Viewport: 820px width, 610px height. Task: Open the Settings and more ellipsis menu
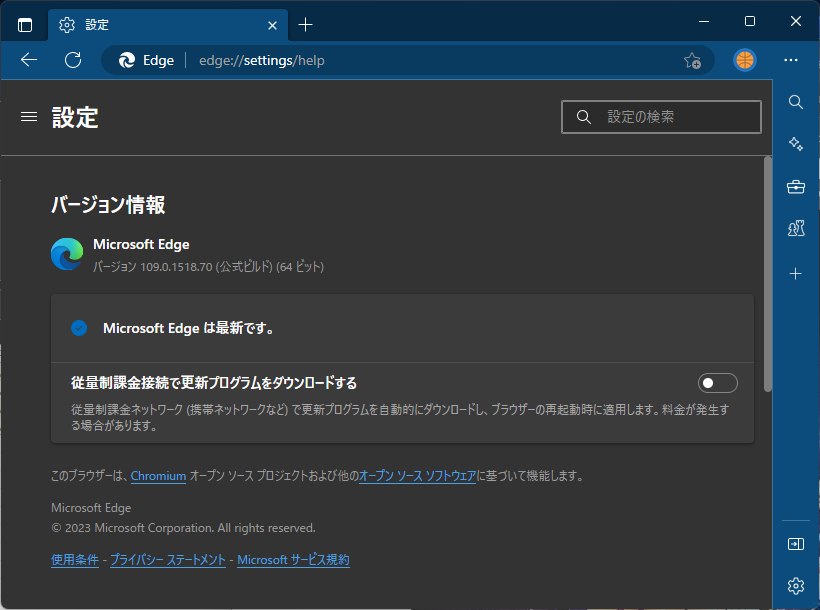point(791,60)
